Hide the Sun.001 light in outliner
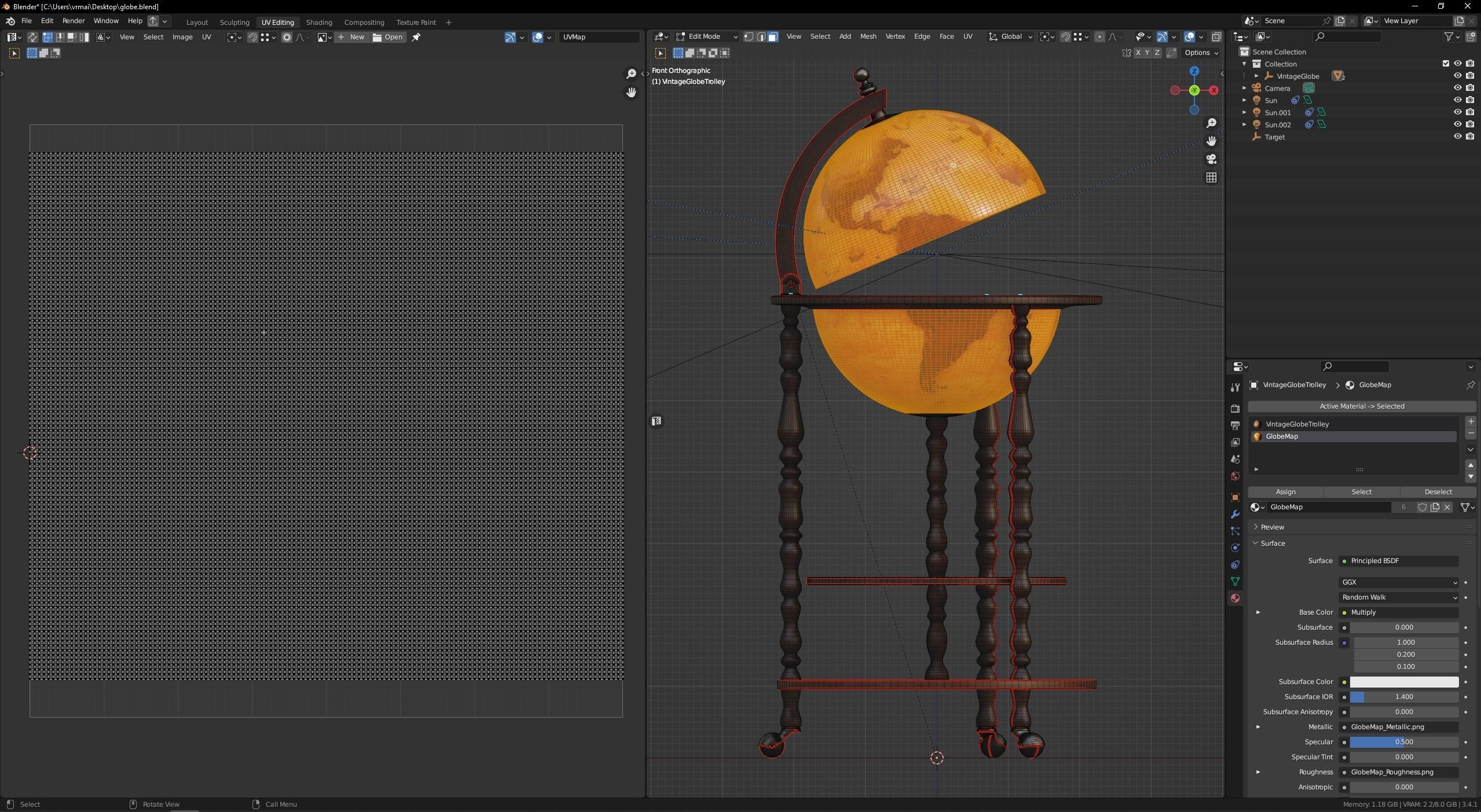Screen dimensions: 1481x812 point(1457,112)
